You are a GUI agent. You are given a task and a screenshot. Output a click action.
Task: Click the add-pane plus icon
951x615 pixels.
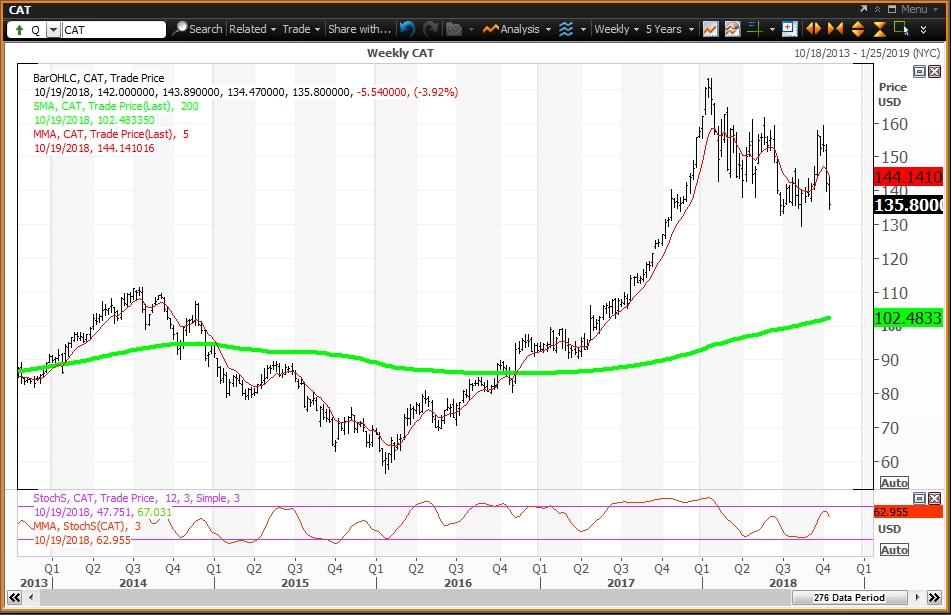tap(789, 29)
